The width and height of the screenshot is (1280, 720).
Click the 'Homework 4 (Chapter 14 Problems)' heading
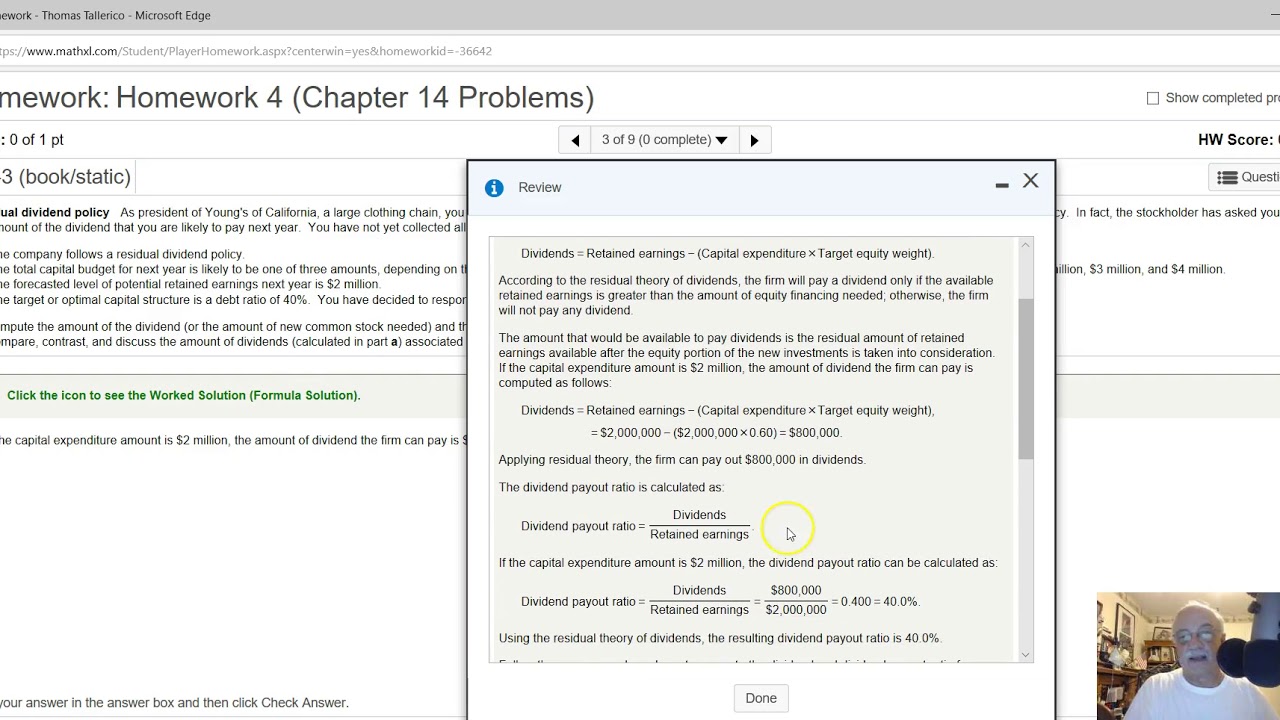tap(354, 97)
